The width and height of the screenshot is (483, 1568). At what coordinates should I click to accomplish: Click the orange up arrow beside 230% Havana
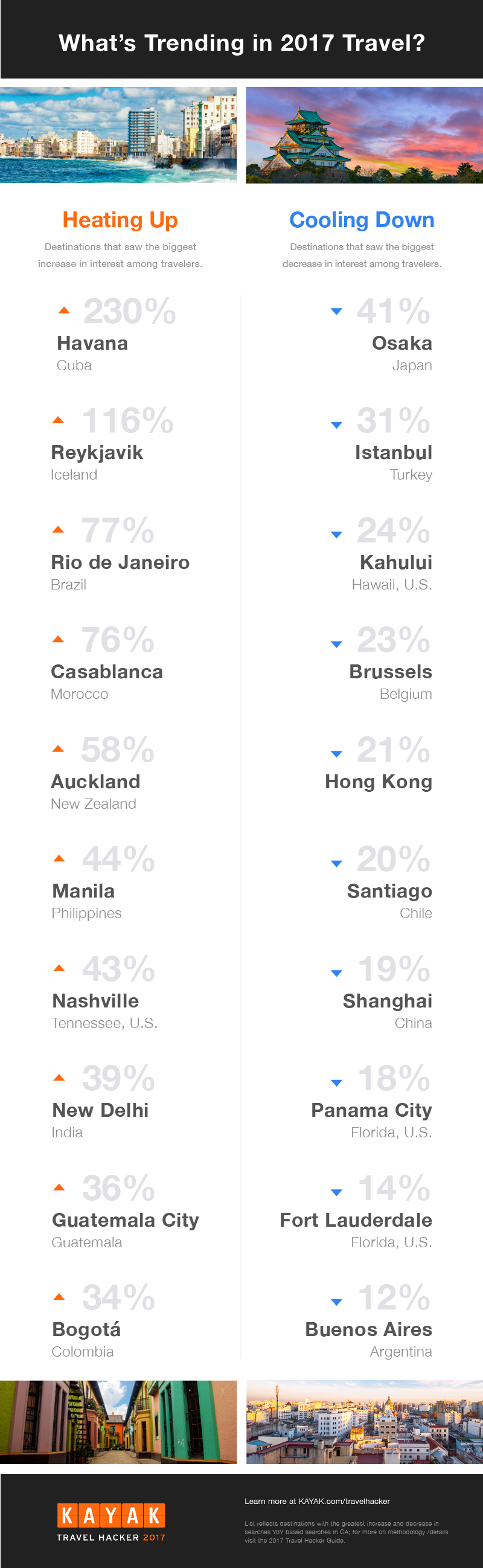64,310
